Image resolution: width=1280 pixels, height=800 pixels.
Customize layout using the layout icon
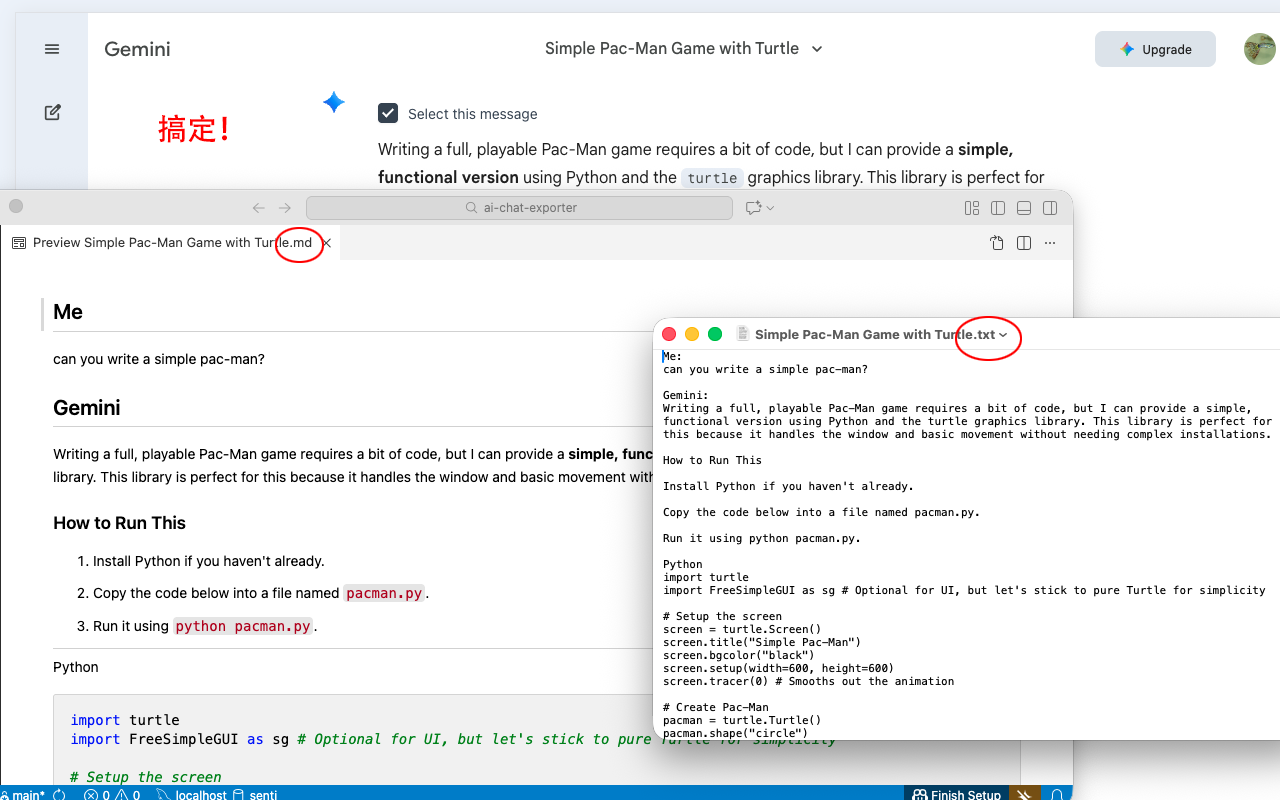(972, 208)
